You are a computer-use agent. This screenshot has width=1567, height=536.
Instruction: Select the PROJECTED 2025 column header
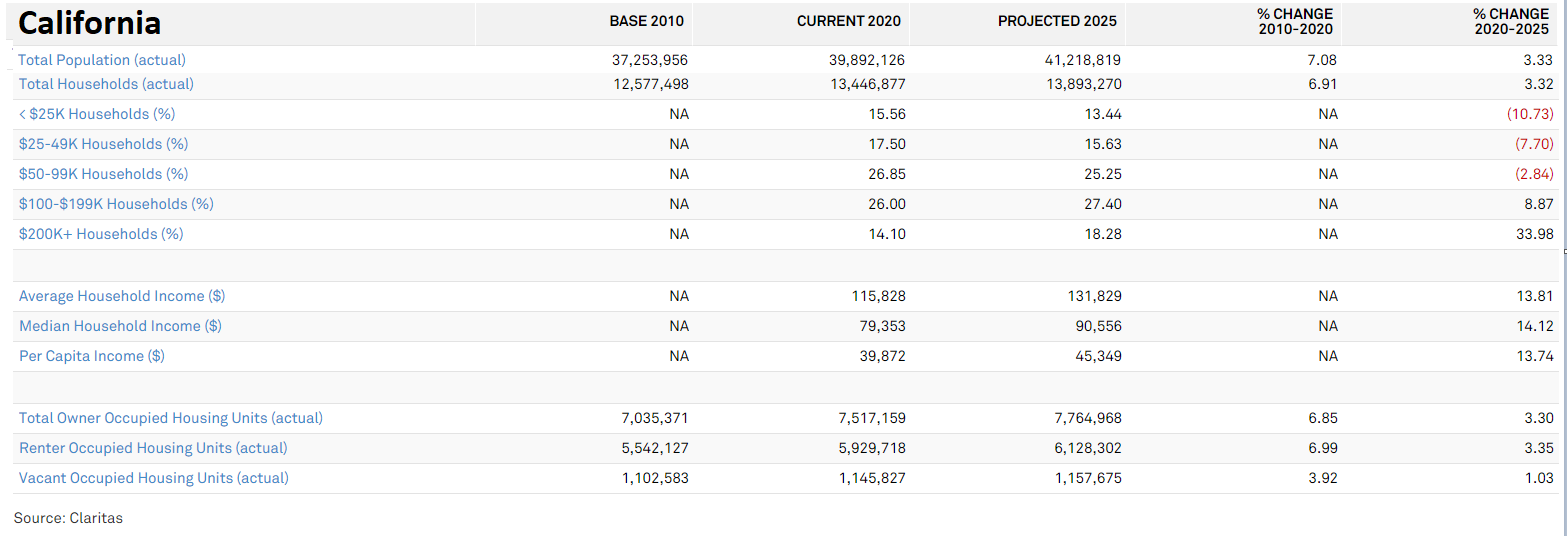1057,21
